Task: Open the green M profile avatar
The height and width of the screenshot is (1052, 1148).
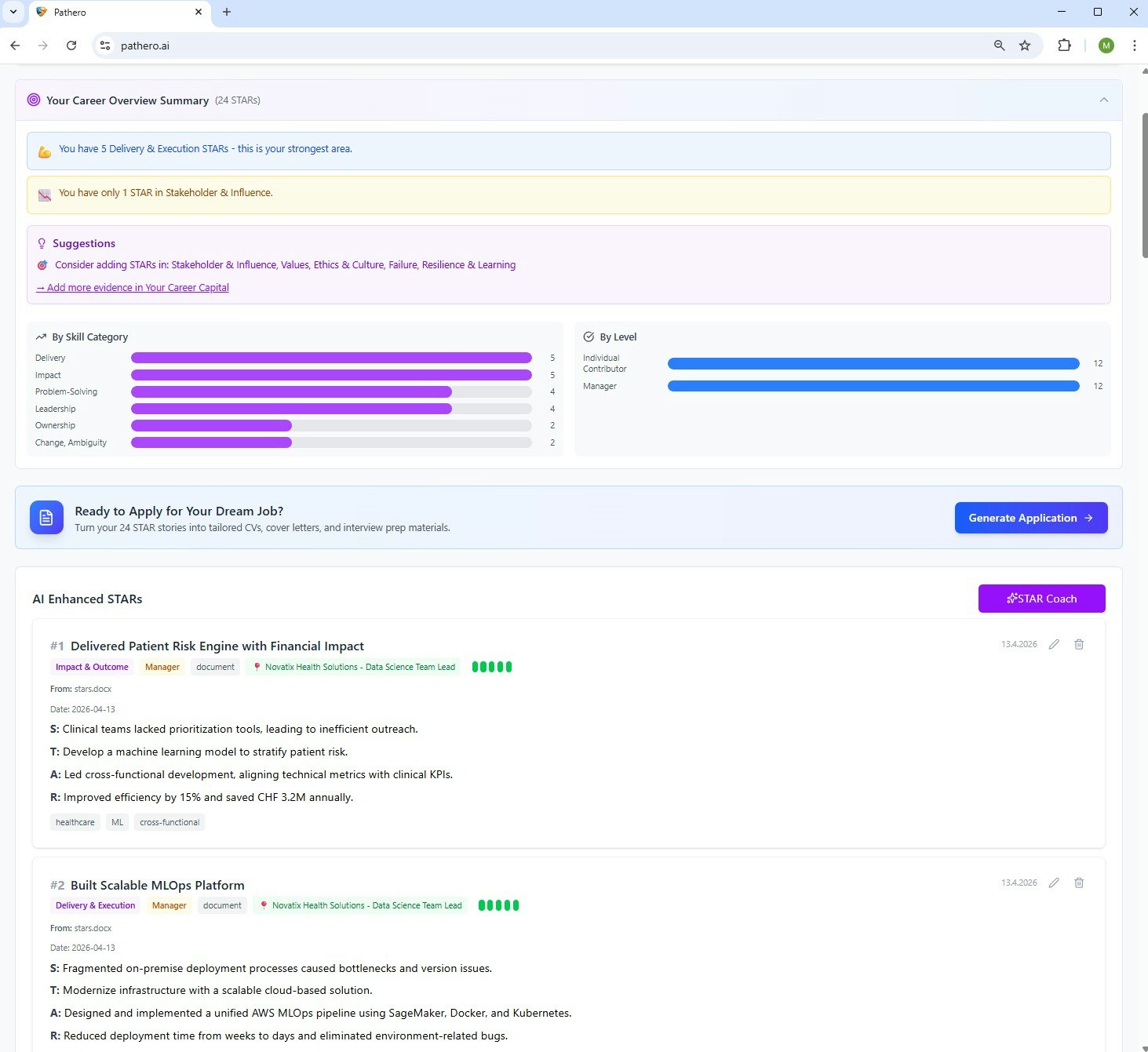Action: [1106, 46]
